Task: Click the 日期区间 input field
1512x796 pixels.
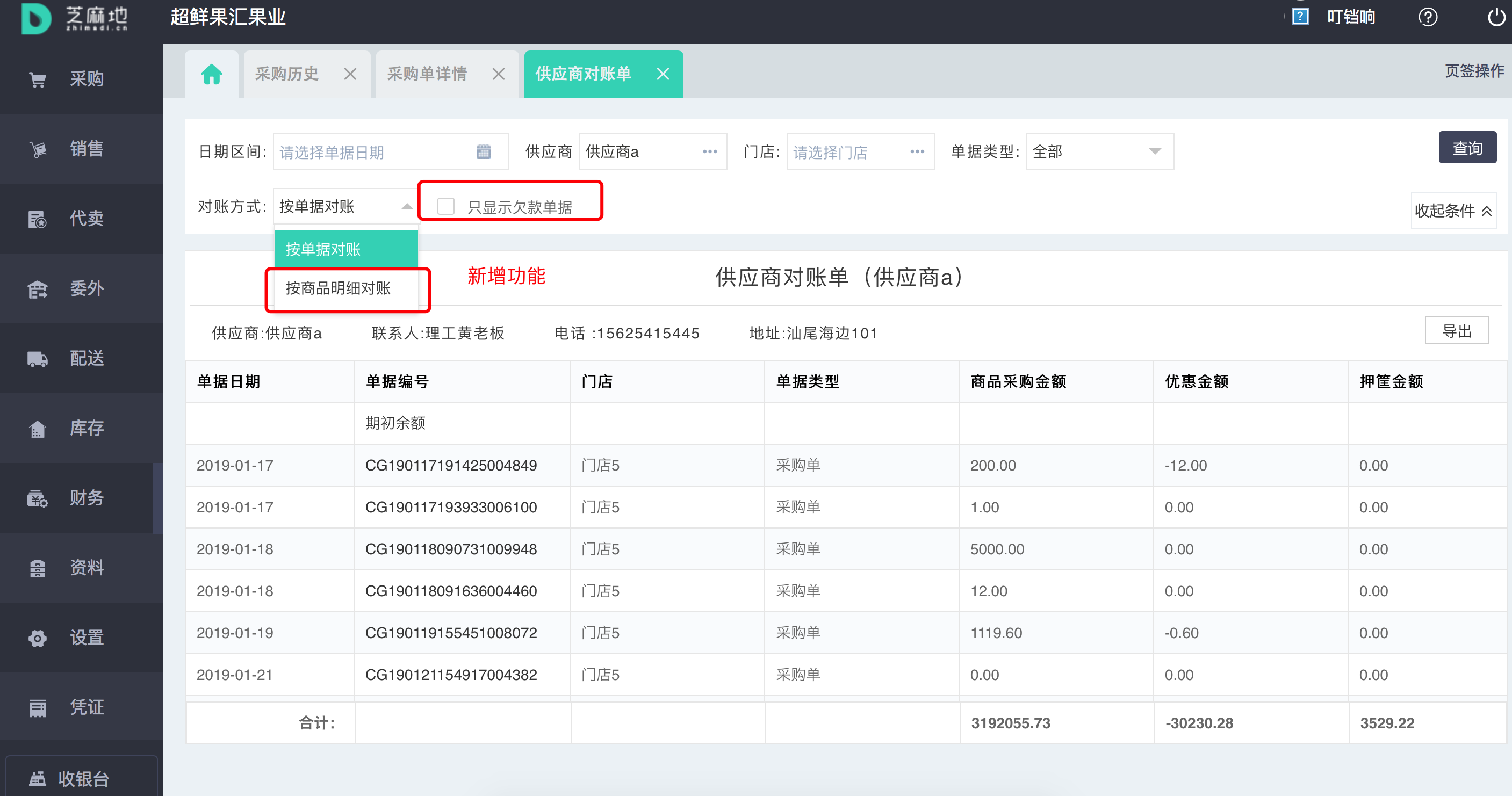Action: (391, 151)
